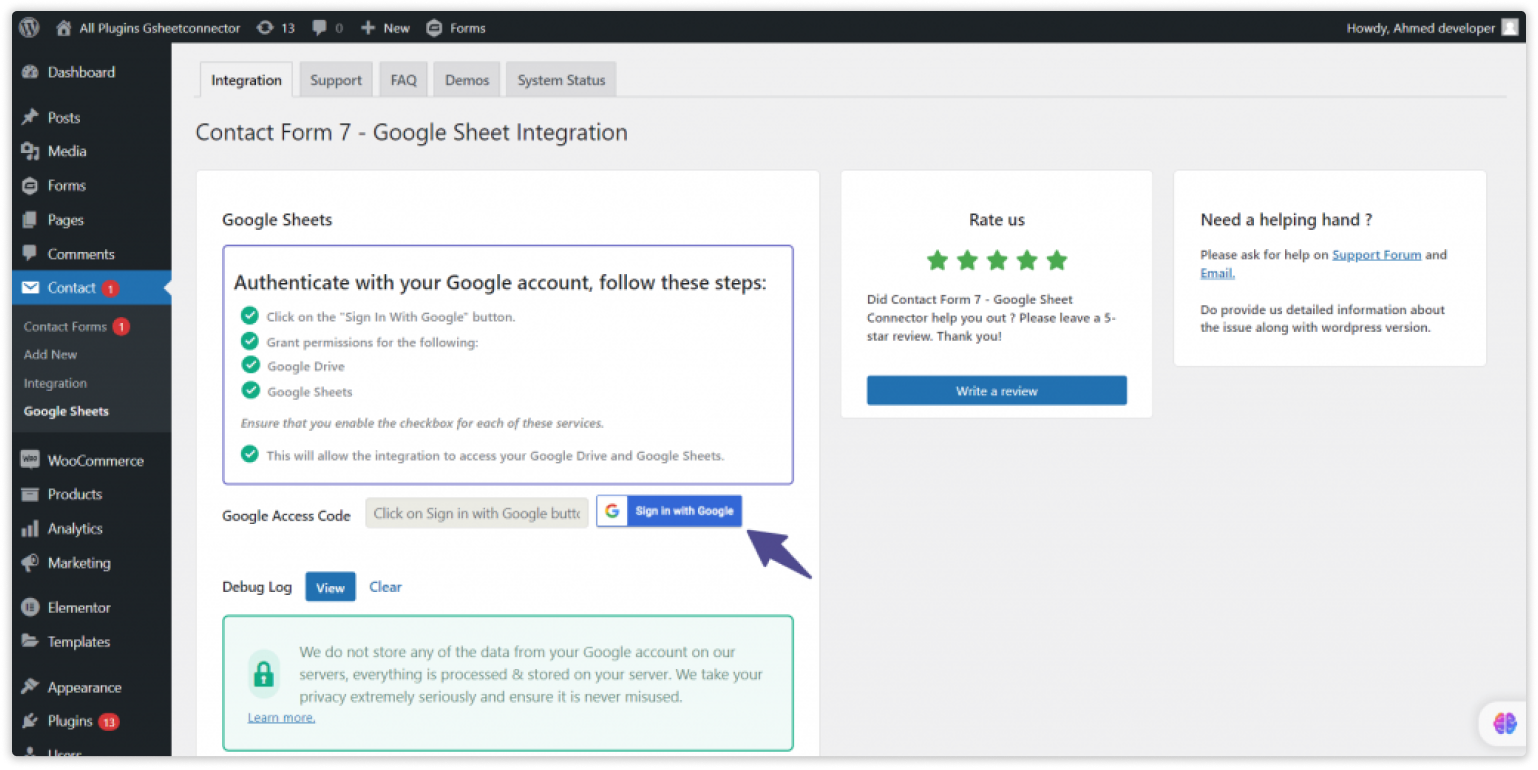1538x770 pixels.
Task: Clear the debug log
Action: point(385,587)
